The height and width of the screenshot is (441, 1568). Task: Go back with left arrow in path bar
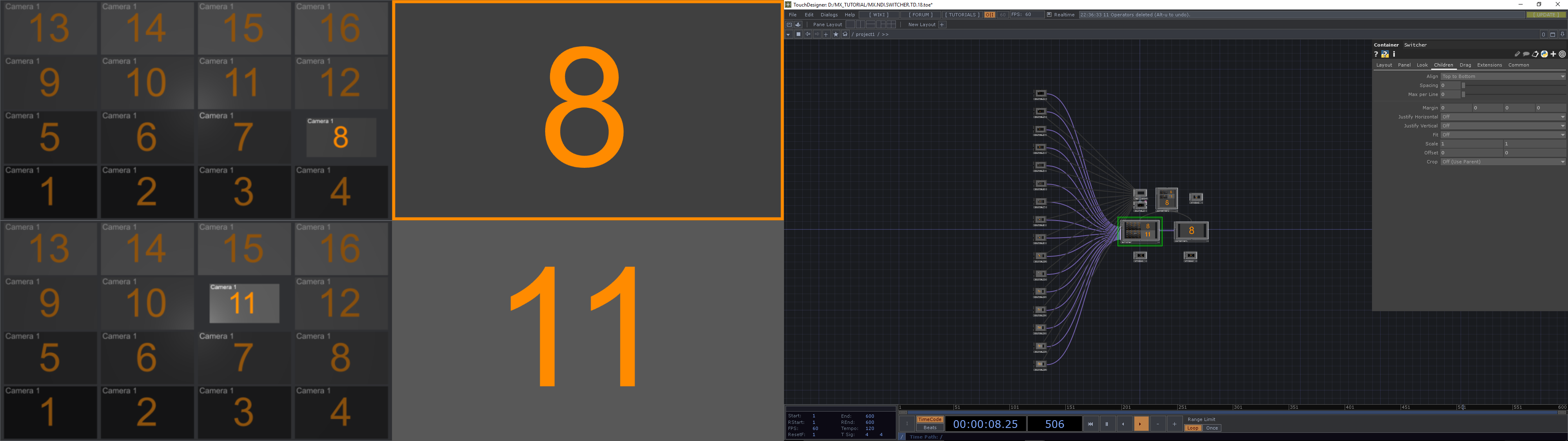click(x=808, y=34)
